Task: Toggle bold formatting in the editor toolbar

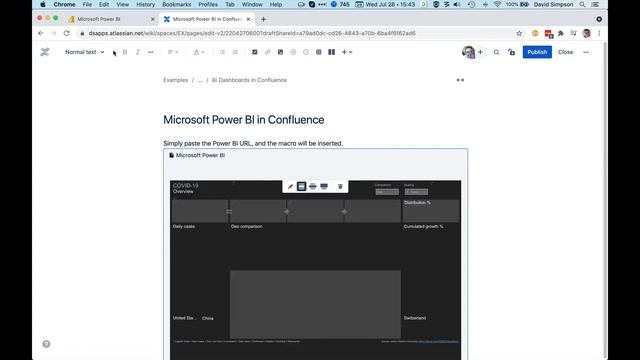Action: point(125,52)
